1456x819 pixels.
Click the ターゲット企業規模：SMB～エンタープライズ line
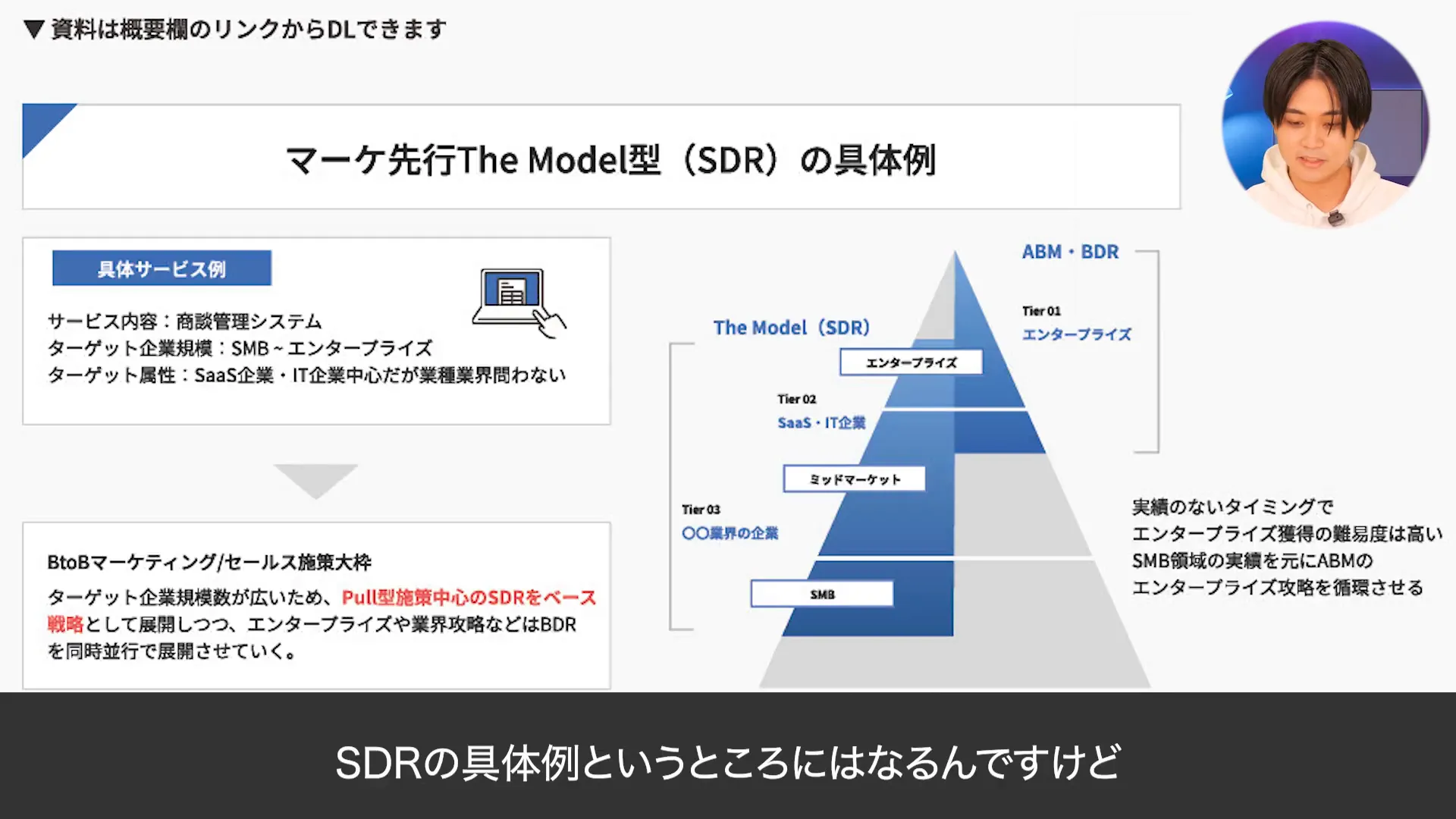240,348
